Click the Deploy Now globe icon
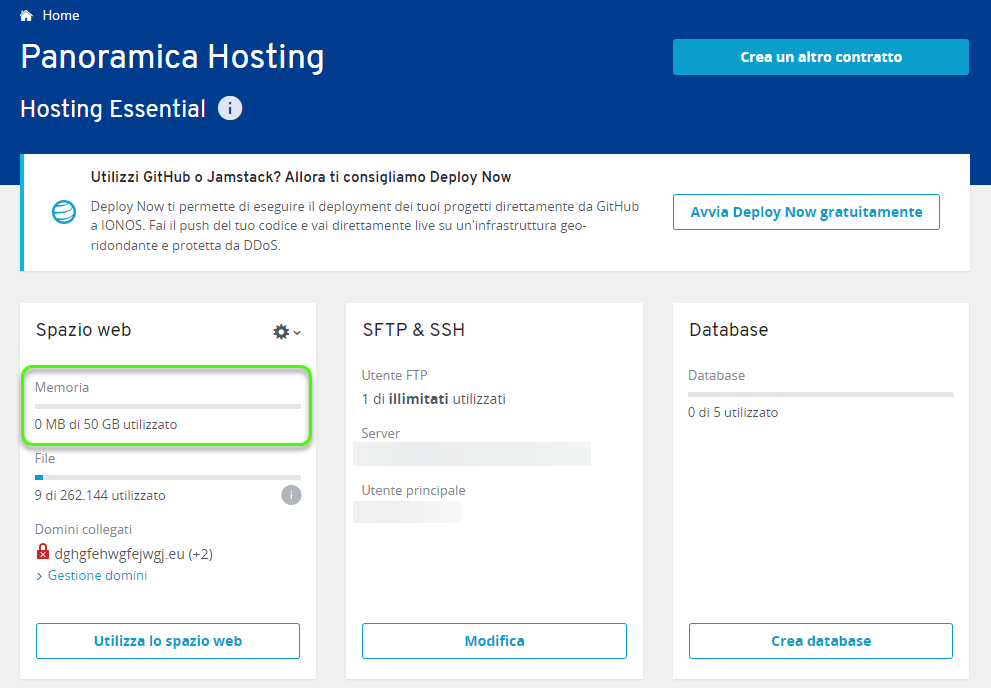The width and height of the screenshot is (991, 688). [x=64, y=212]
